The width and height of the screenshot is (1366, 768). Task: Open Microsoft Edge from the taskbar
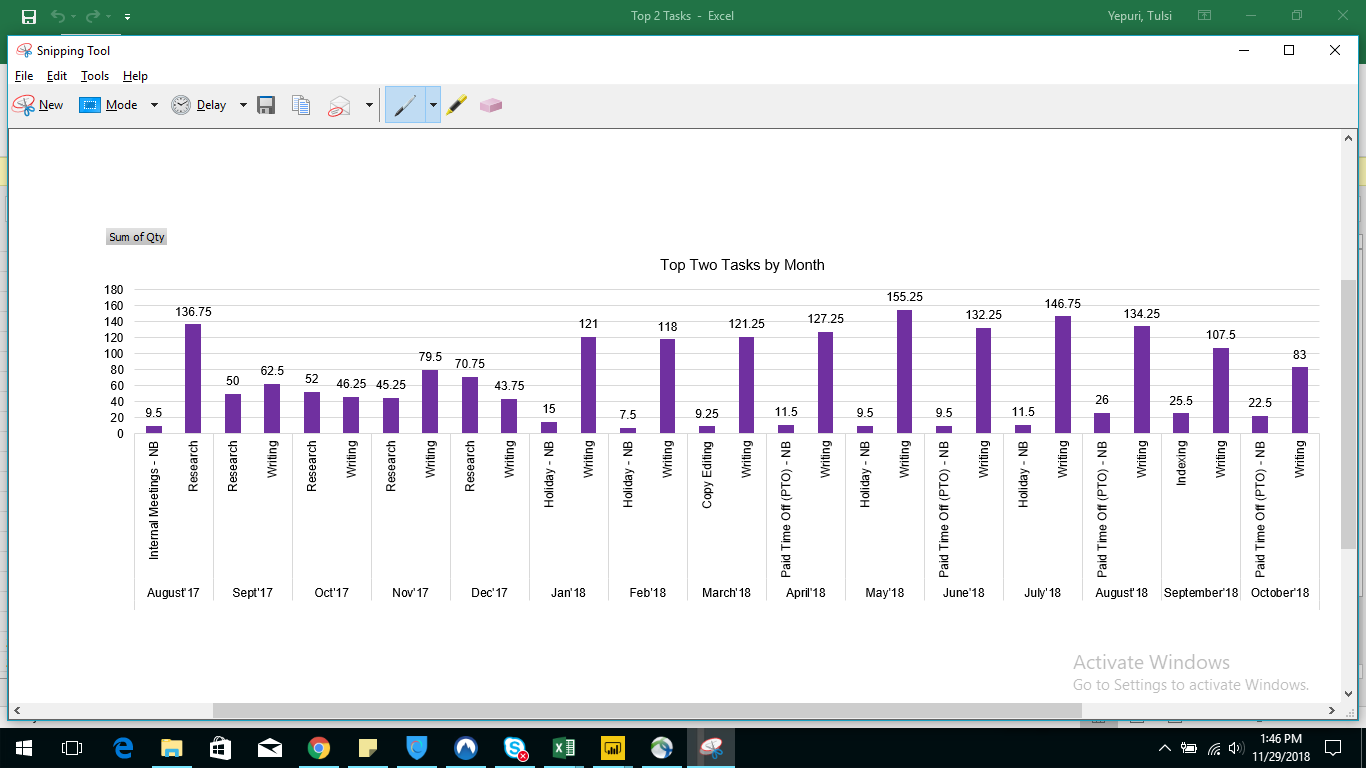point(124,747)
